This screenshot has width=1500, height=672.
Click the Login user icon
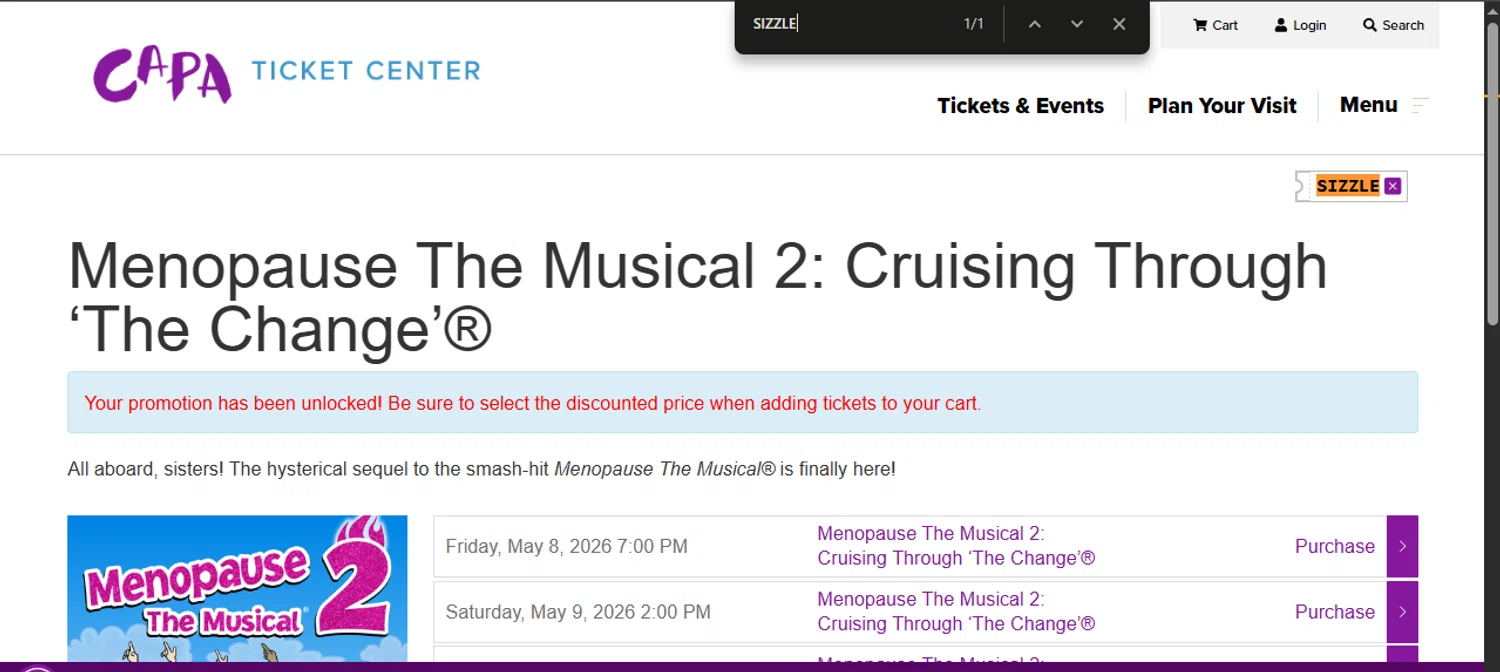tap(1281, 25)
